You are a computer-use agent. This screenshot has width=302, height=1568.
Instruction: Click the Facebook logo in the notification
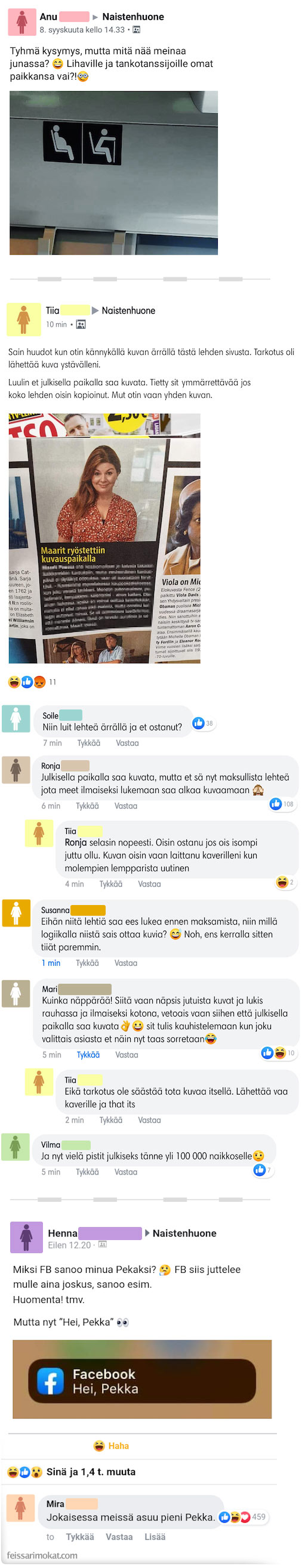(x=51, y=1381)
